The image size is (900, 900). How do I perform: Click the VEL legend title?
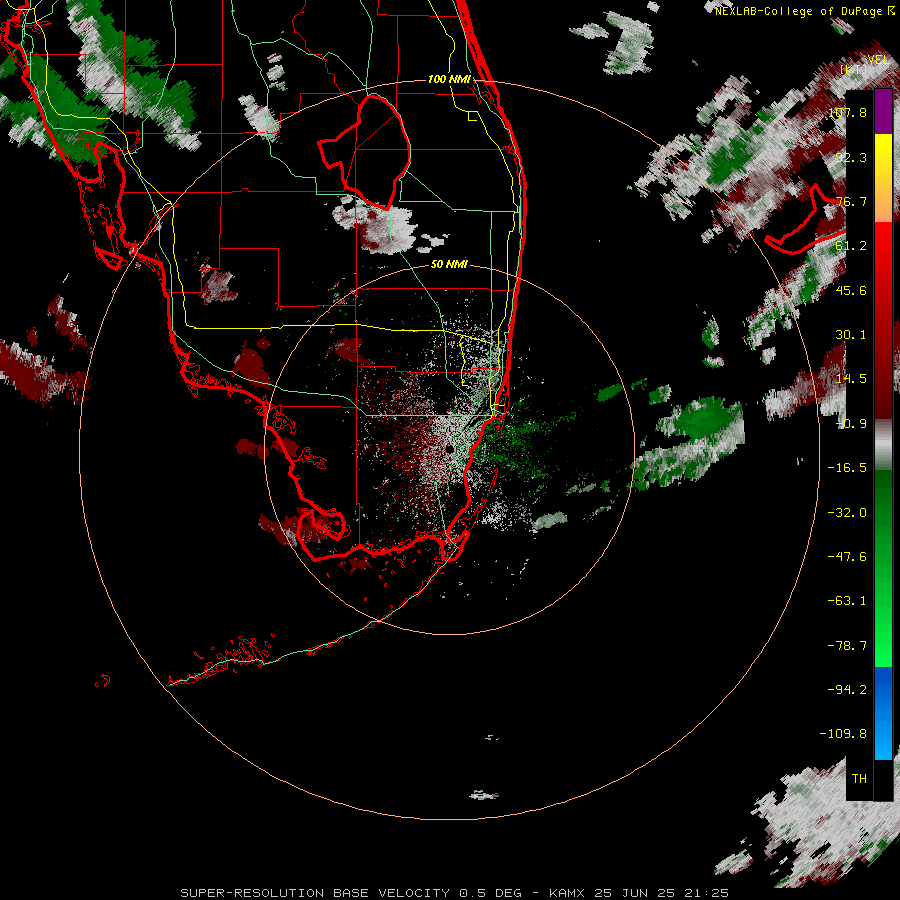[879, 60]
